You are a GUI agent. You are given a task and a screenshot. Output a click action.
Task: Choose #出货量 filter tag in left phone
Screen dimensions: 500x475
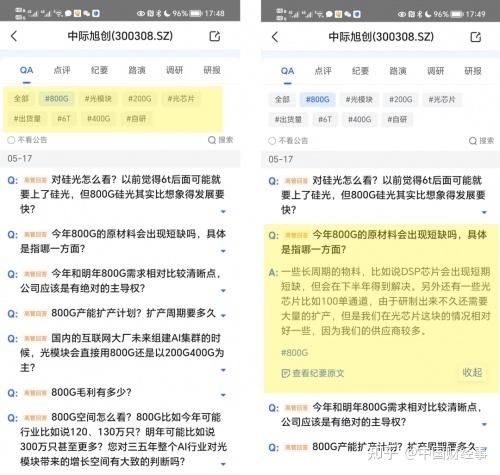pyautogui.click(x=27, y=119)
